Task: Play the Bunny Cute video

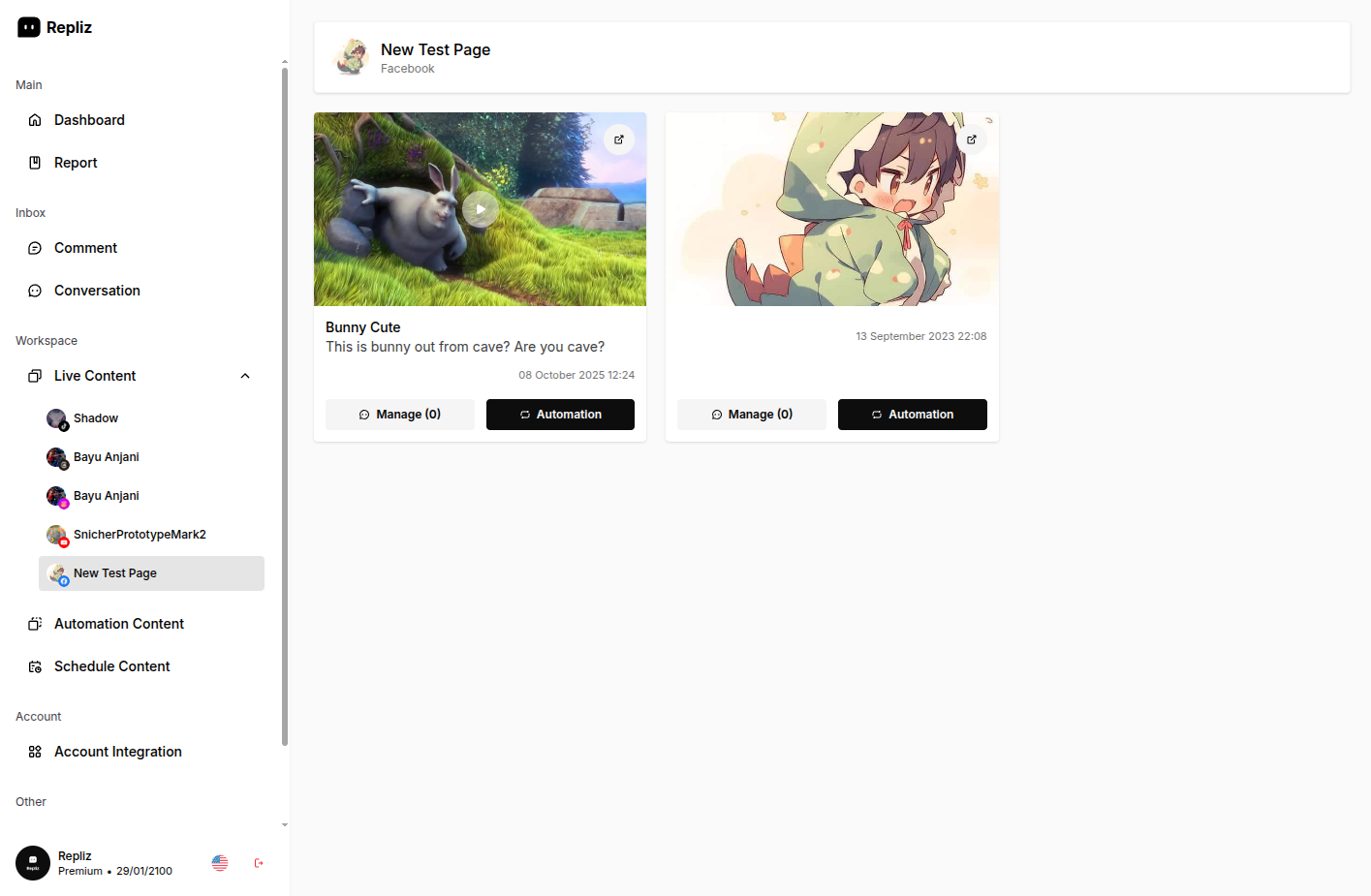Action: 481,209
